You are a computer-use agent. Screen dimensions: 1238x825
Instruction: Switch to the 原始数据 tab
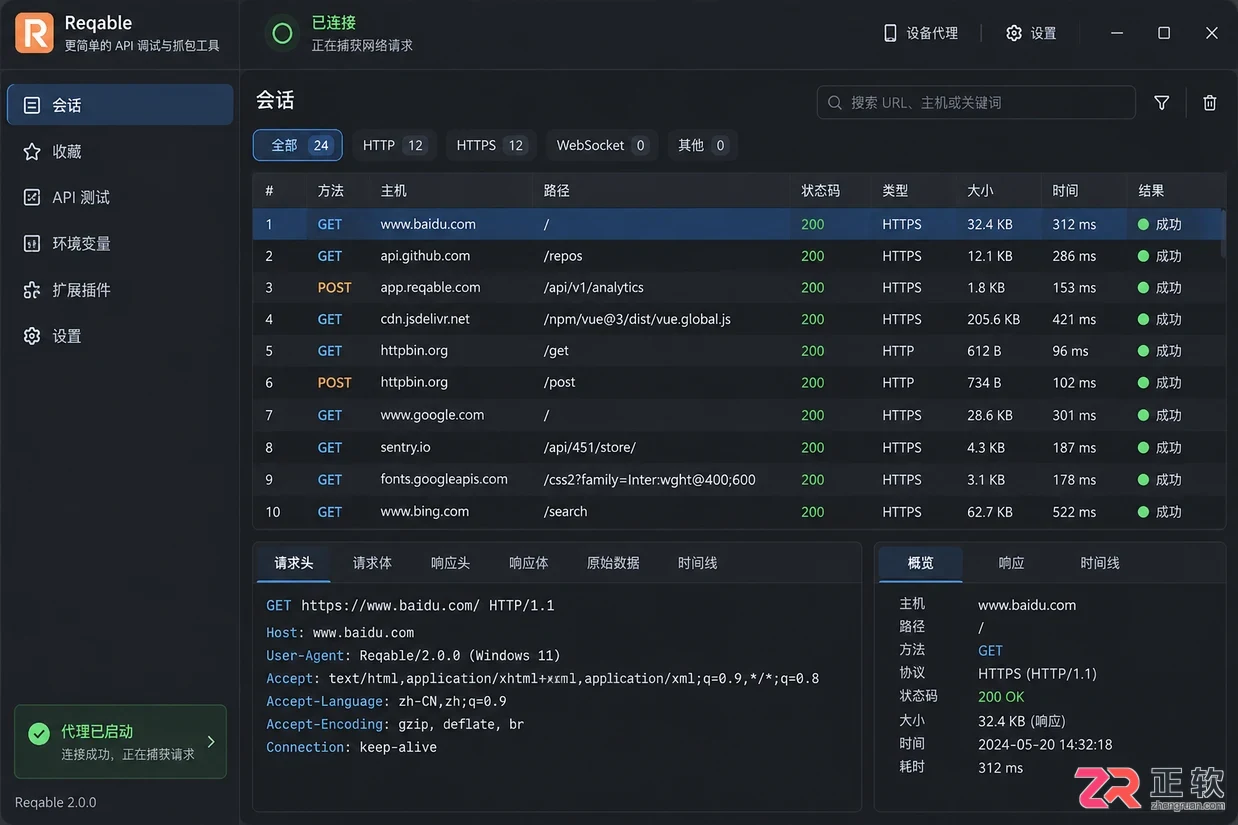(x=613, y=563)
